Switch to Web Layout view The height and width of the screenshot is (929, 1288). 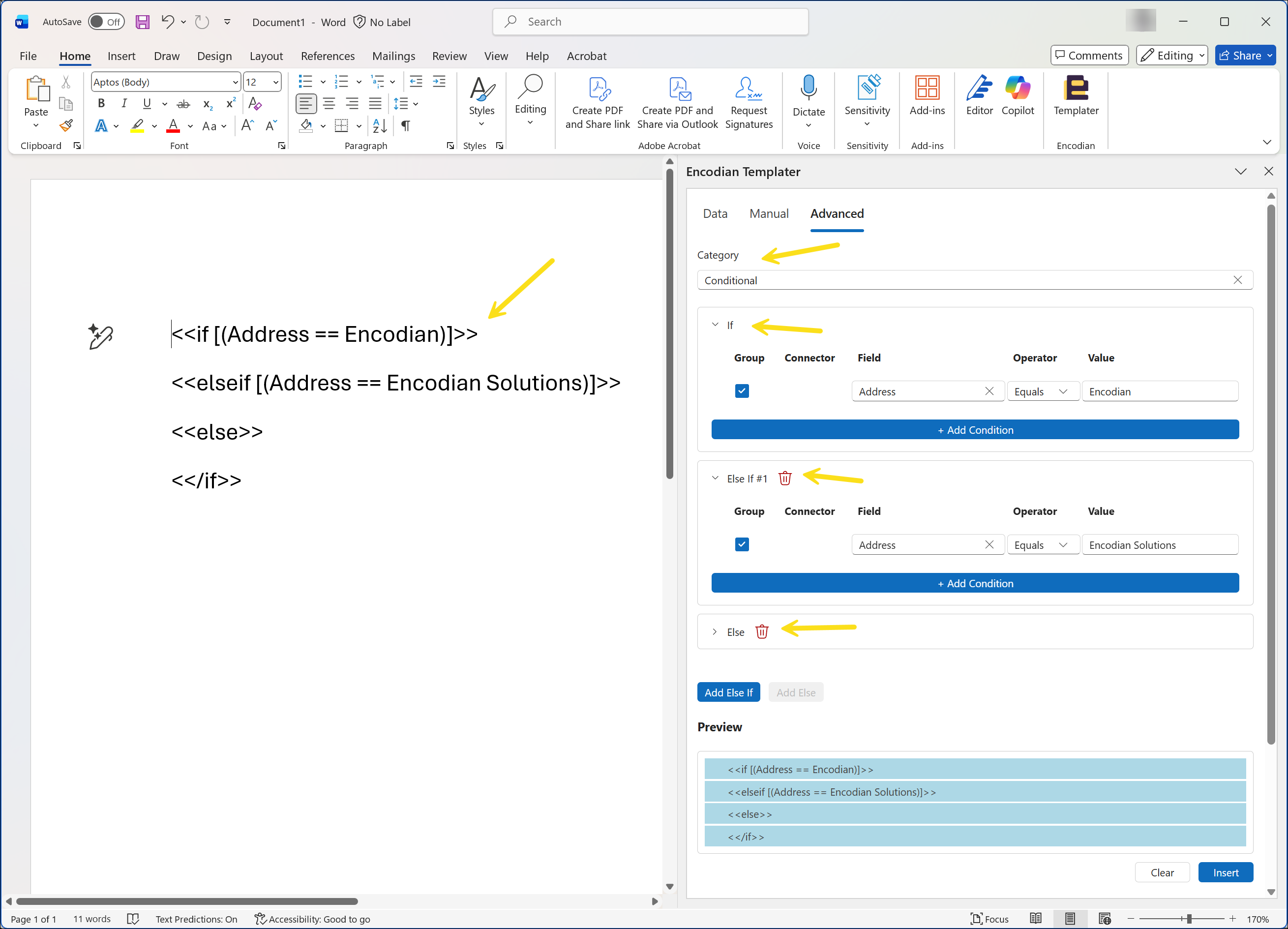point(1105,919)
